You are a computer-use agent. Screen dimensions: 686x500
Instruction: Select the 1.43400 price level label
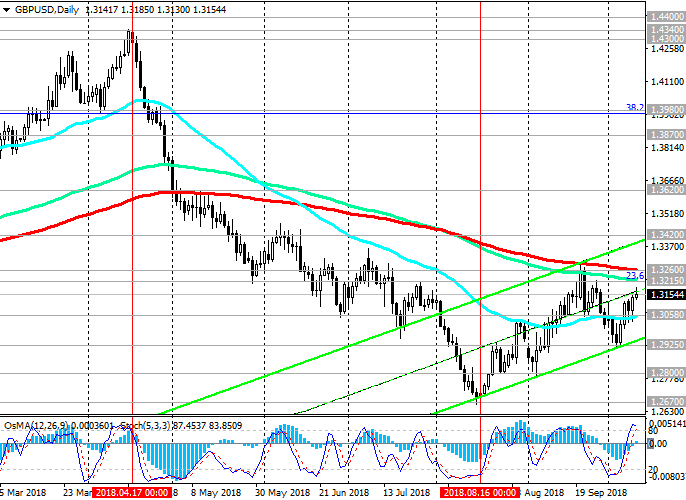667,29
